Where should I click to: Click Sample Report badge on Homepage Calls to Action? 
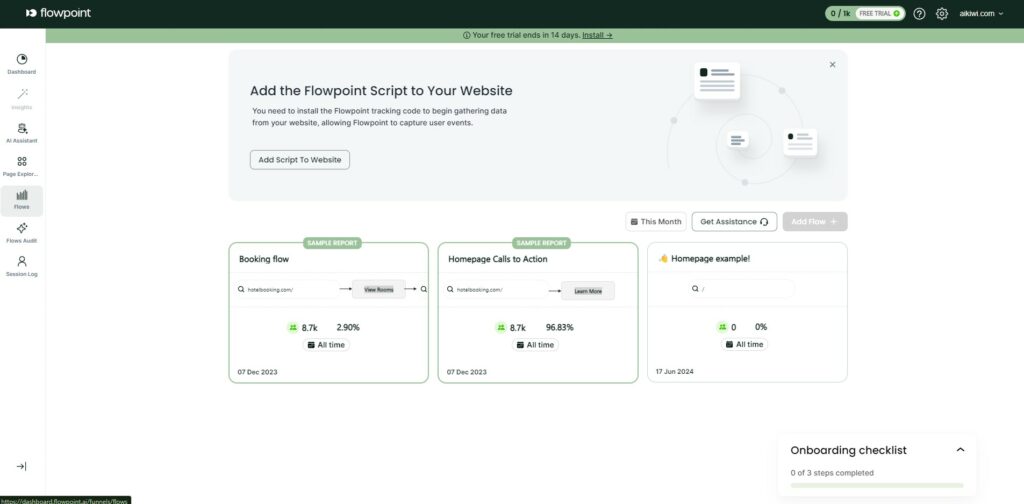pos(541,243)
